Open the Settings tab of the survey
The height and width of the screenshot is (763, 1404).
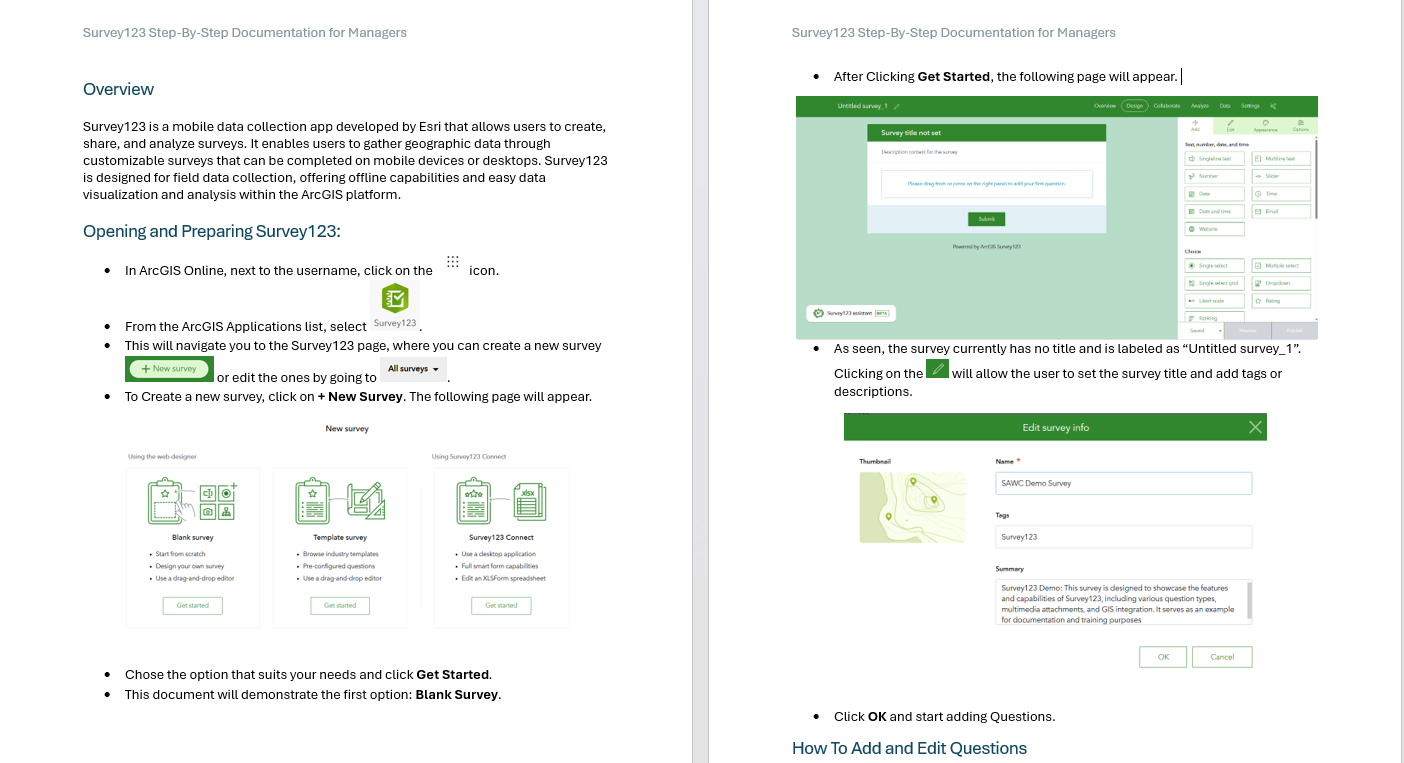(1252, 105)
